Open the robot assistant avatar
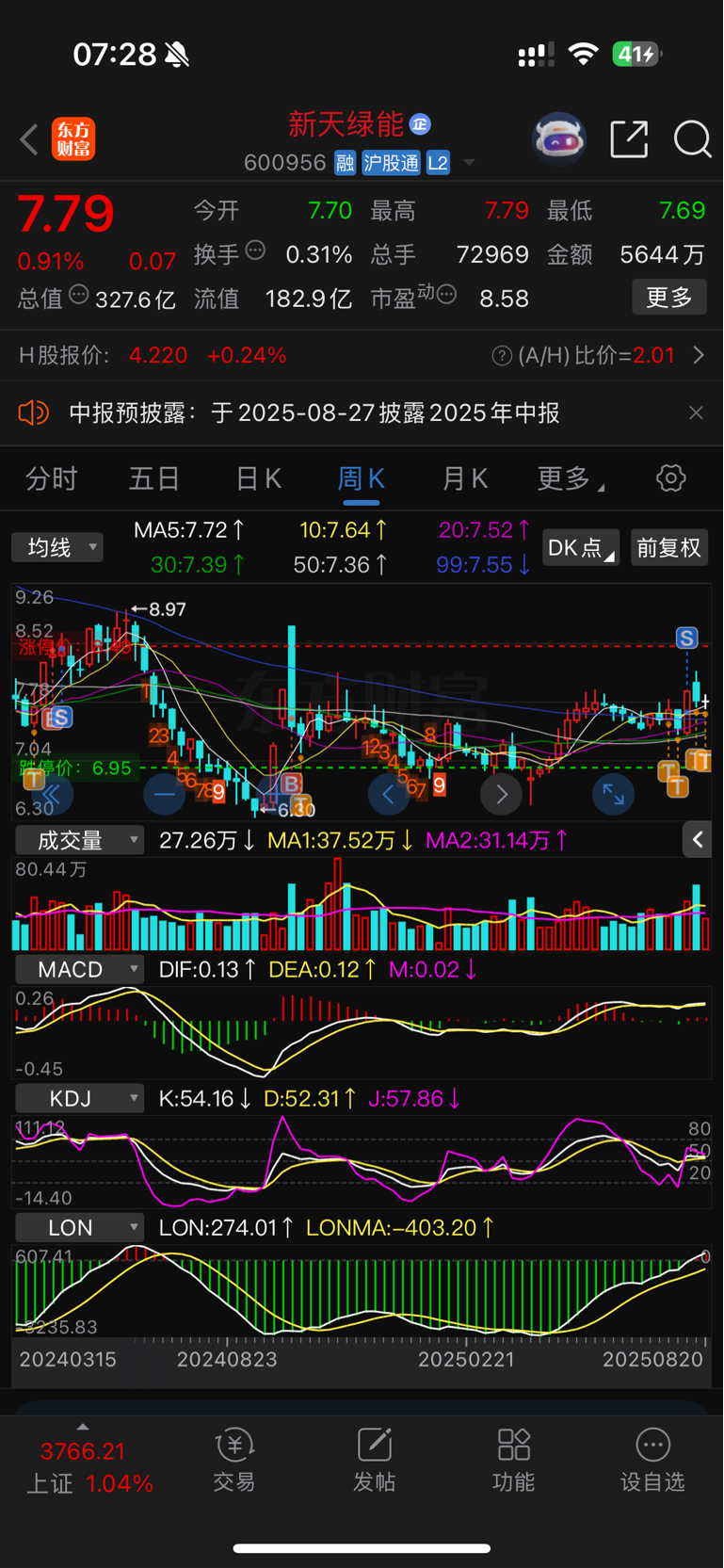 click(x=559, y=139)
